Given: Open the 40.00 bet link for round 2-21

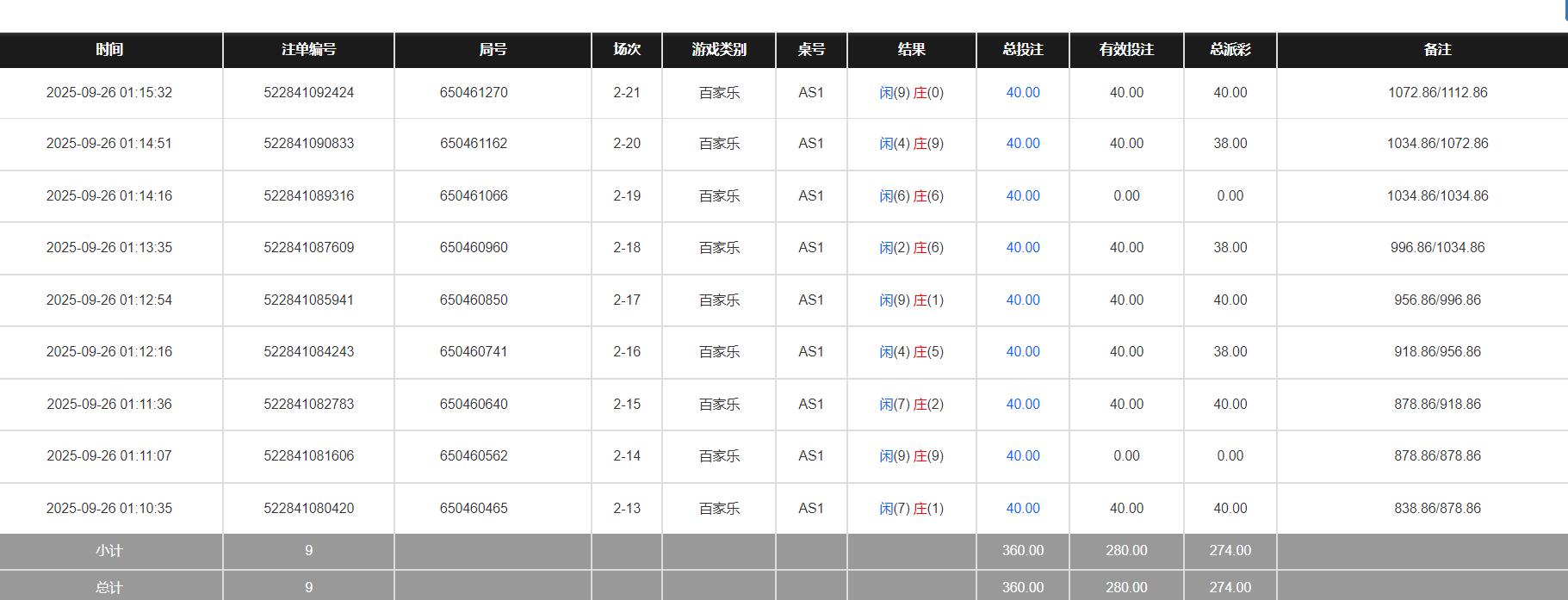Looking at the screenshot, I should click(x=1023, y=93).
